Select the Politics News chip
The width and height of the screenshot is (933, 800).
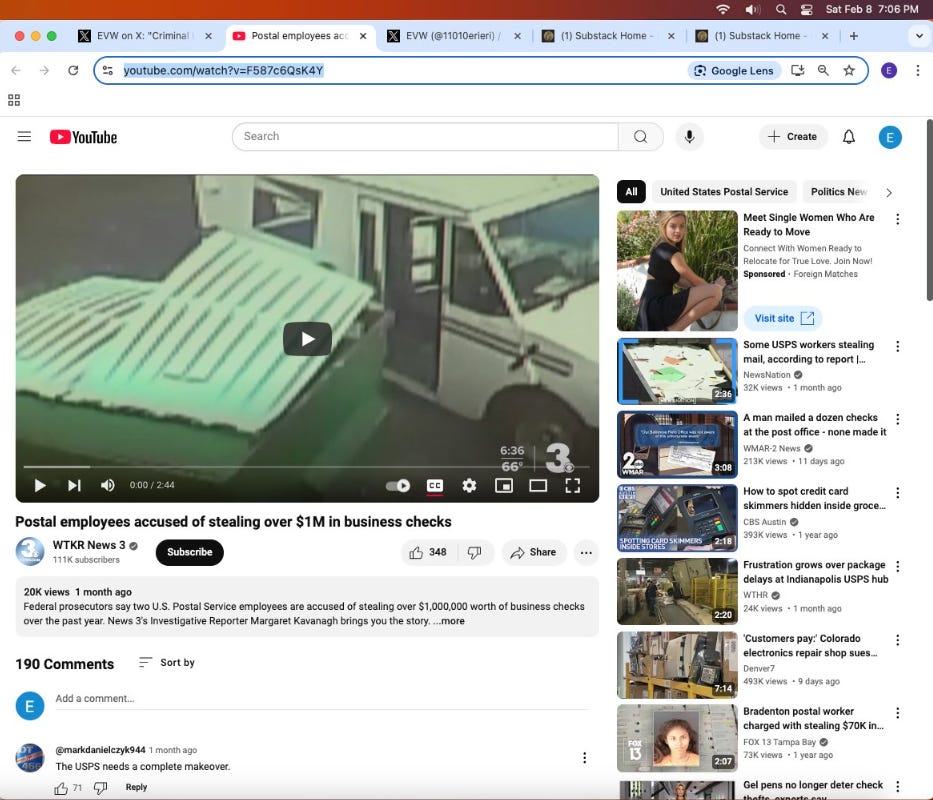tap(838, 192)
